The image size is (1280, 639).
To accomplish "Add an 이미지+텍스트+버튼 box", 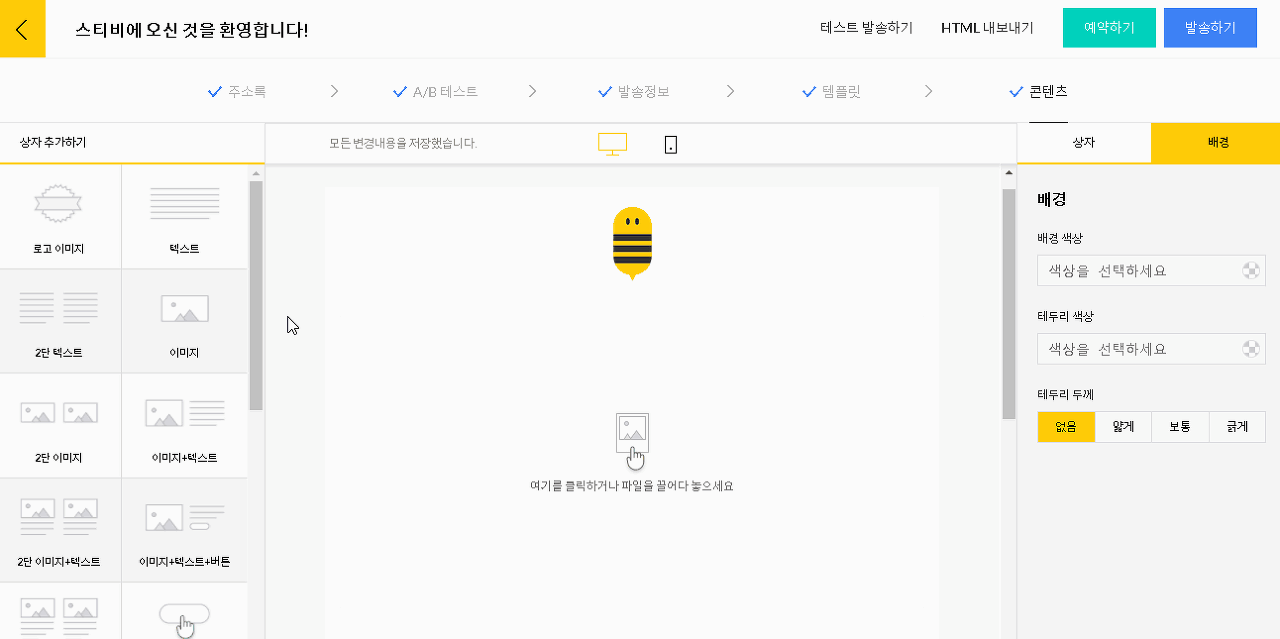I will tap(184, 530).
